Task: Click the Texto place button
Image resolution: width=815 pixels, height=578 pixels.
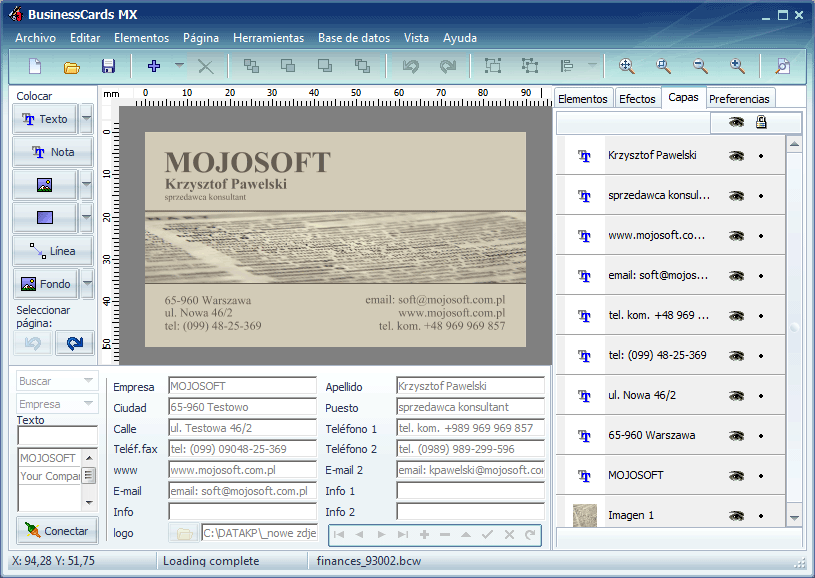Action: coord(45,119)
